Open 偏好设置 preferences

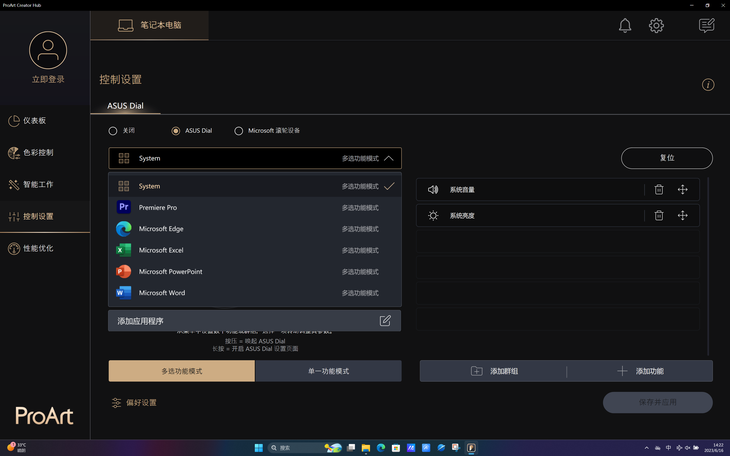(x=135, y=402)
